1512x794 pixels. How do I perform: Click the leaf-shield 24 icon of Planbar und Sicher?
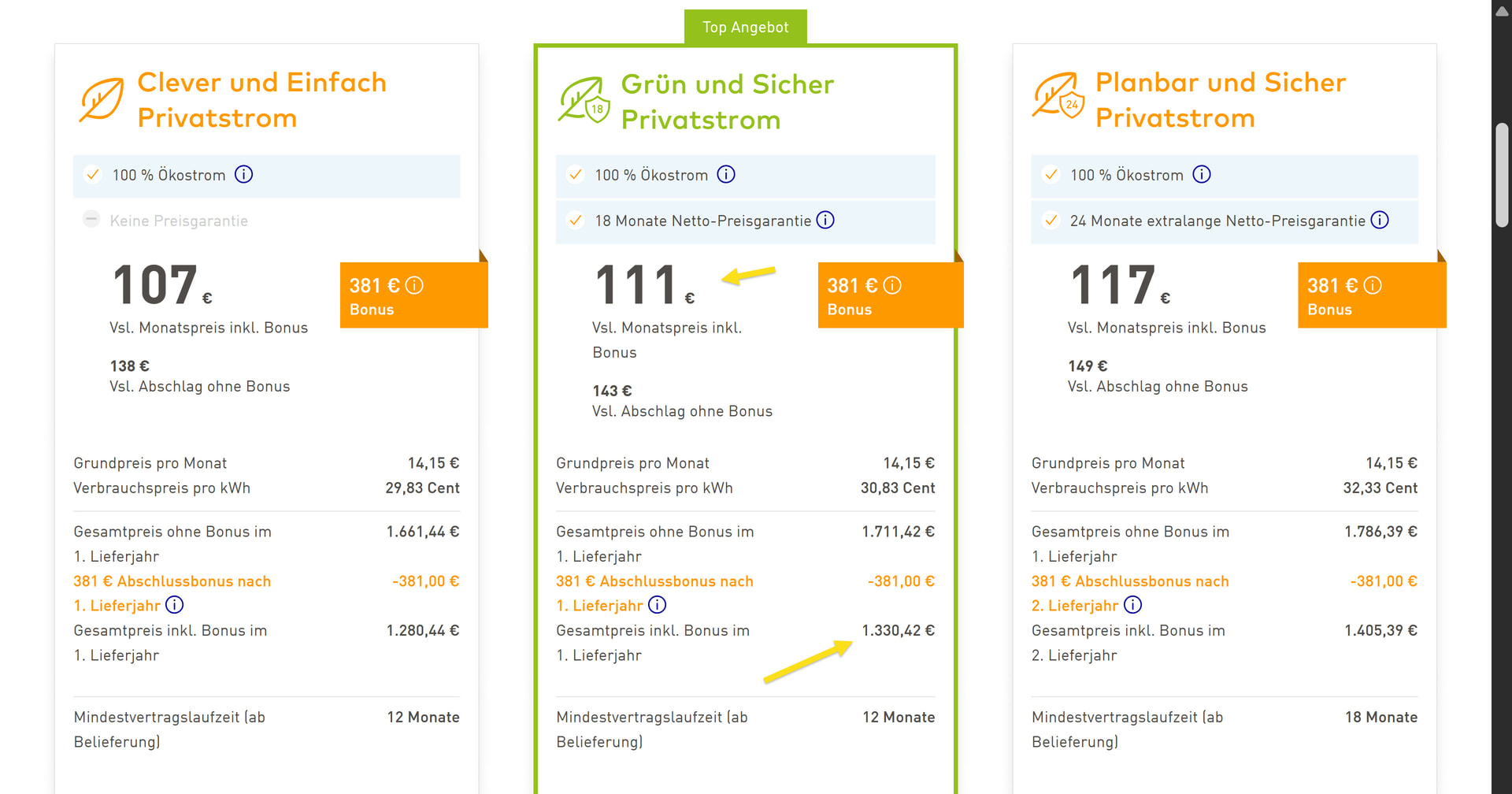click(x=1058, y=96)
